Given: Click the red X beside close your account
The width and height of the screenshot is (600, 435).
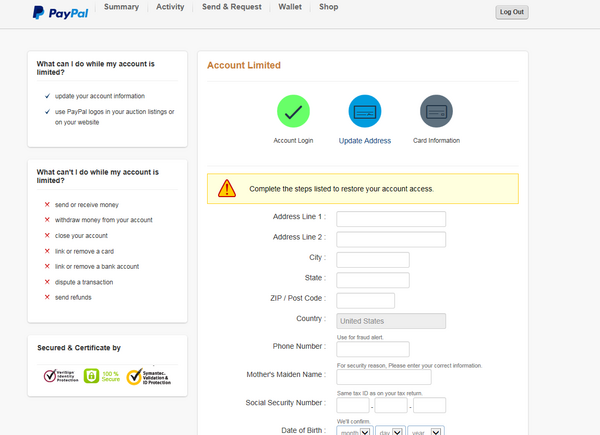Looking at the screenshot, I should click(47, 235).
